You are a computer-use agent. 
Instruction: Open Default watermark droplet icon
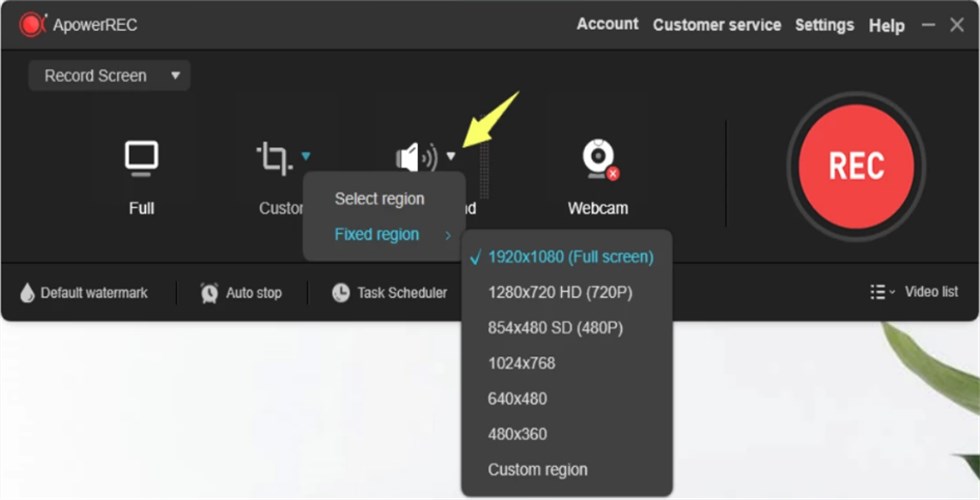pos(27,292)
